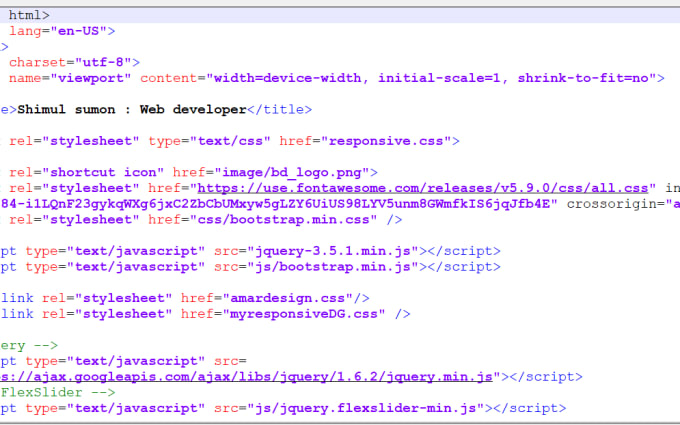Click the lang value "en-US"

click(x=82, y=31)
